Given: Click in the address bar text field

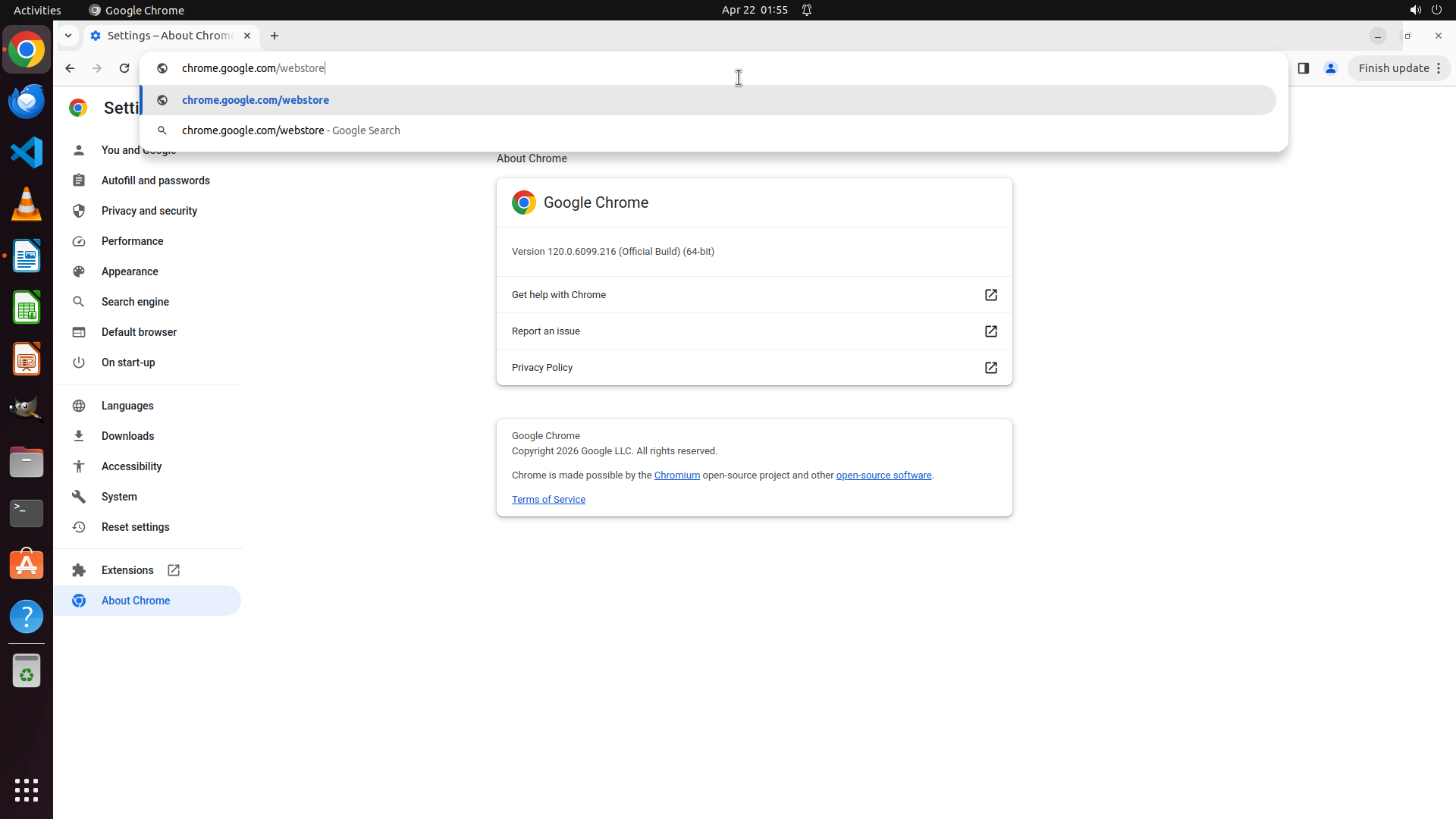Looking at the screenshot, I should (x=531, y=68).
